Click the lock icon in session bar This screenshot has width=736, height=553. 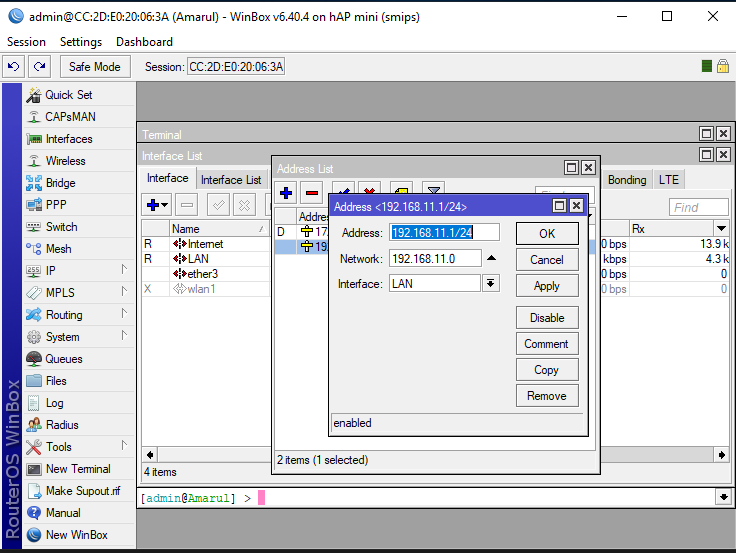tap(723, 66)
